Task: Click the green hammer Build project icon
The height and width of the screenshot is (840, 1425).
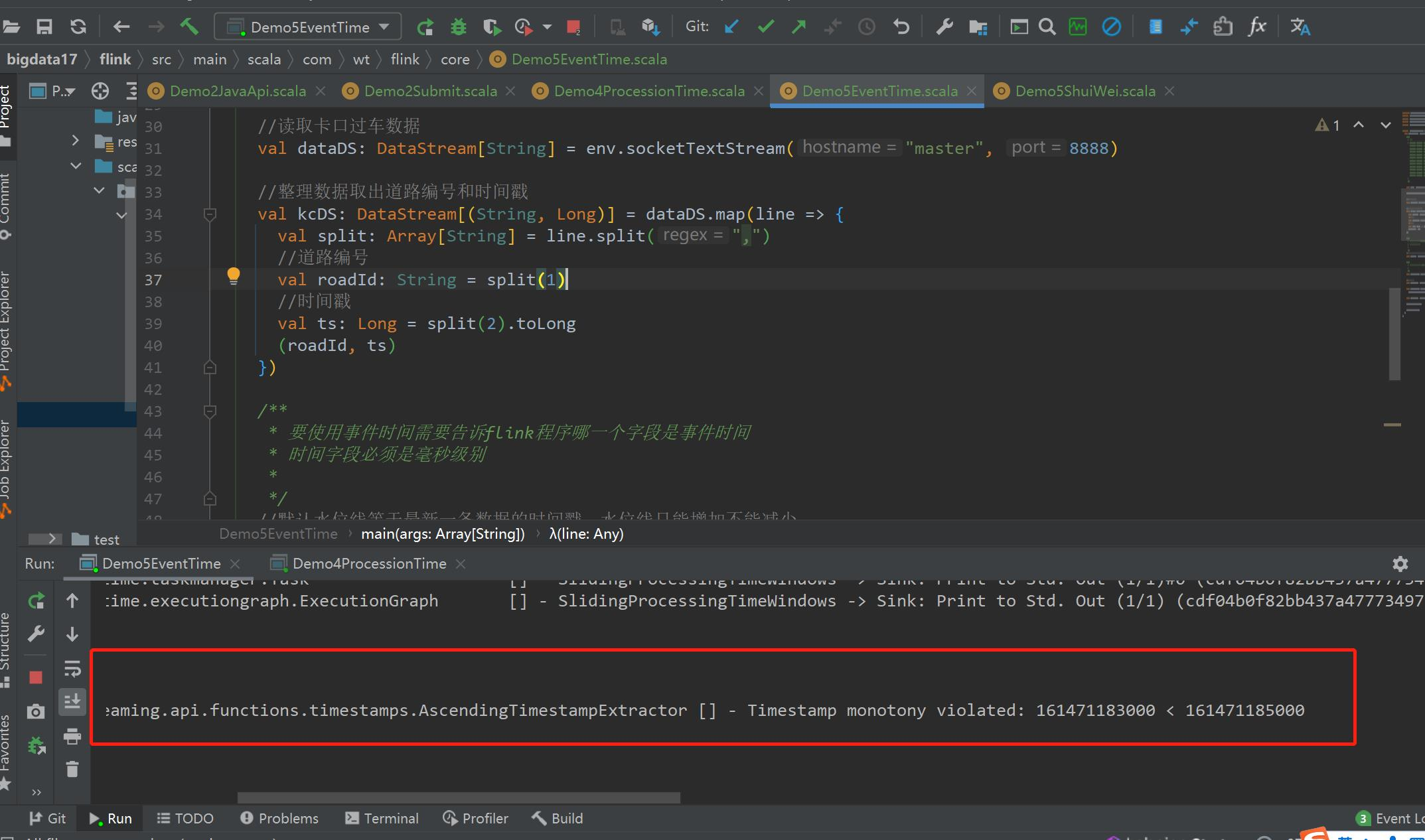Action: coord(189,27)
